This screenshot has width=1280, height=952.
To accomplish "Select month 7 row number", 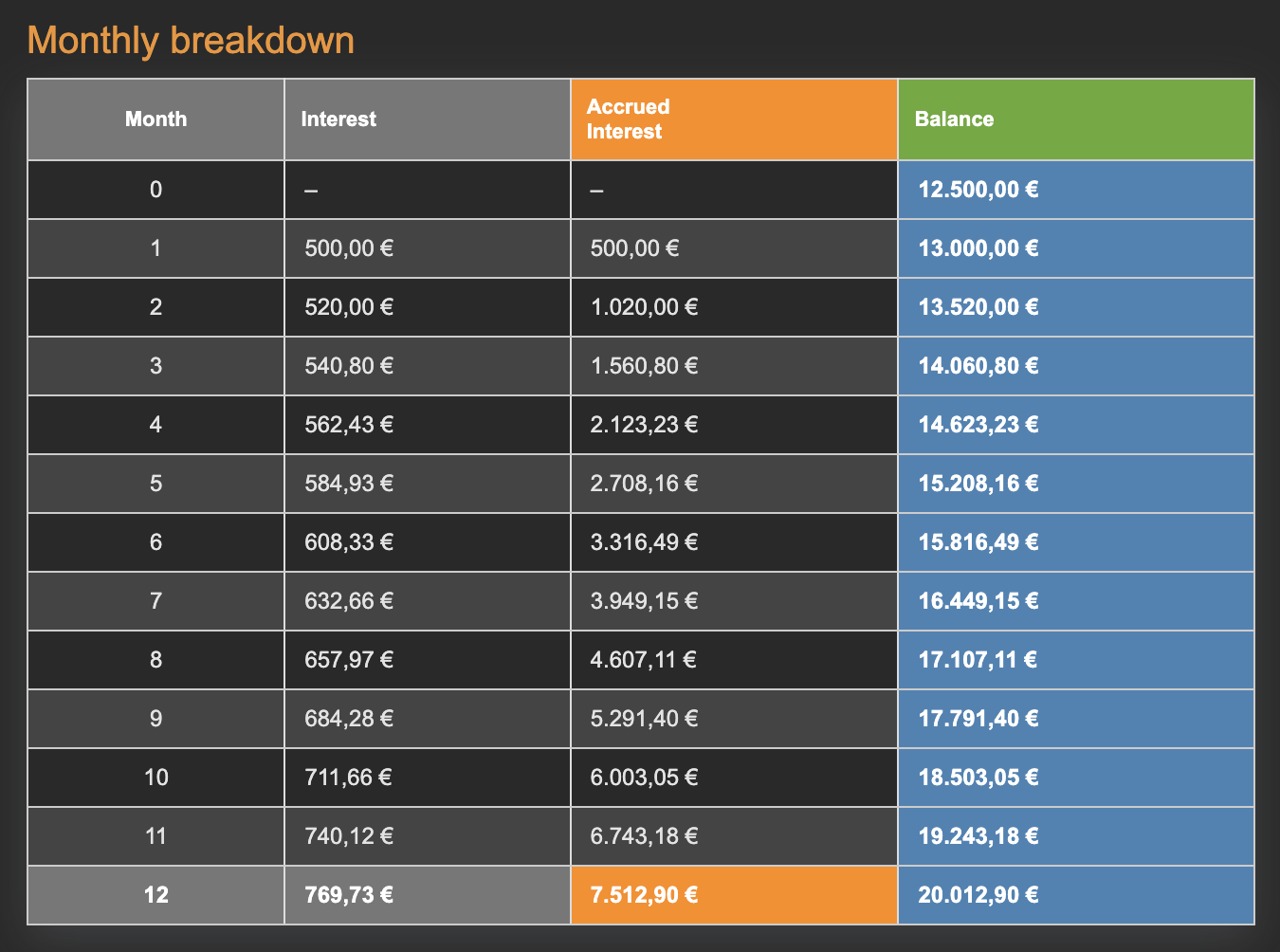I will [155, 601].
